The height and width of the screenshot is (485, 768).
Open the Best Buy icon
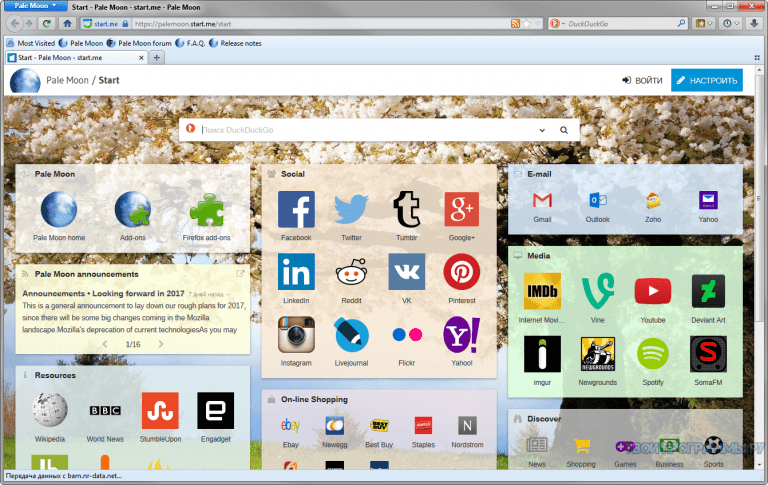pos(379,425)
